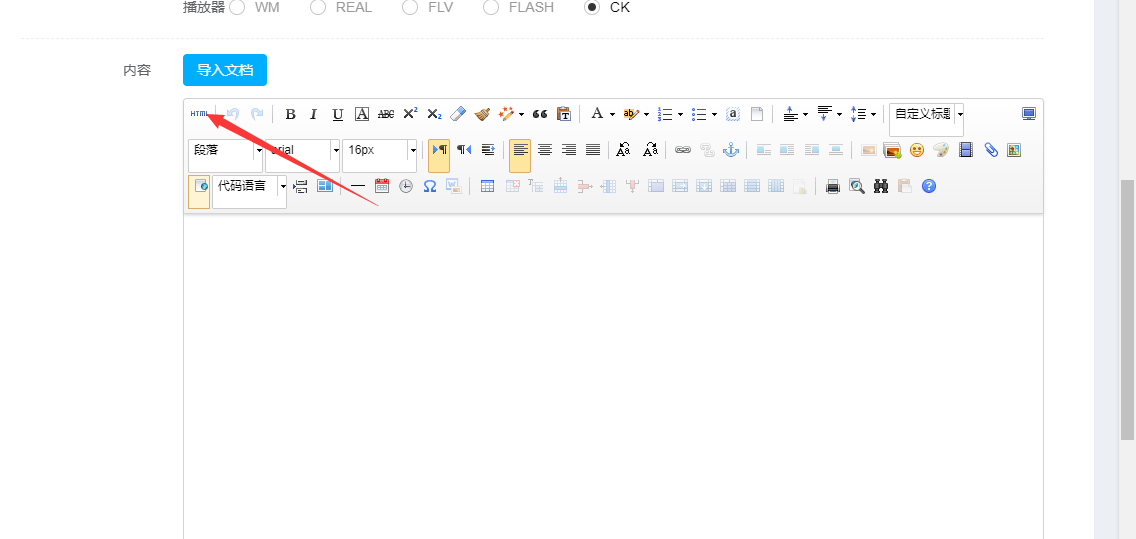Toggle fullscreen editor mode

pyautogui.click(x=1029, y=114)
